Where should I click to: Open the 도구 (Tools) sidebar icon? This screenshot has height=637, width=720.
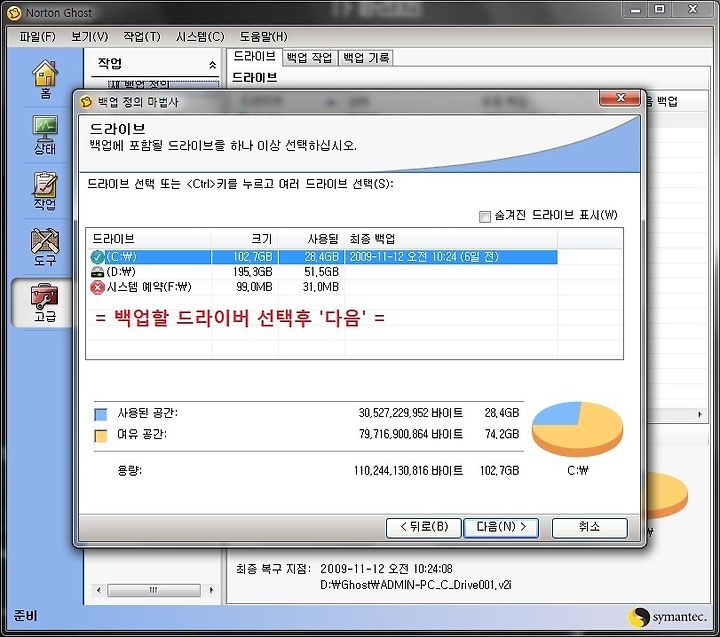coord(45,247)
